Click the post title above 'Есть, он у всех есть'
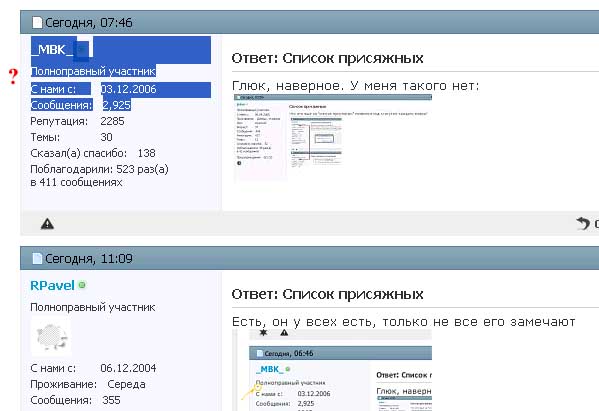Image resolution: width=599 pixels, height=411 pixels. pos(327,294)
